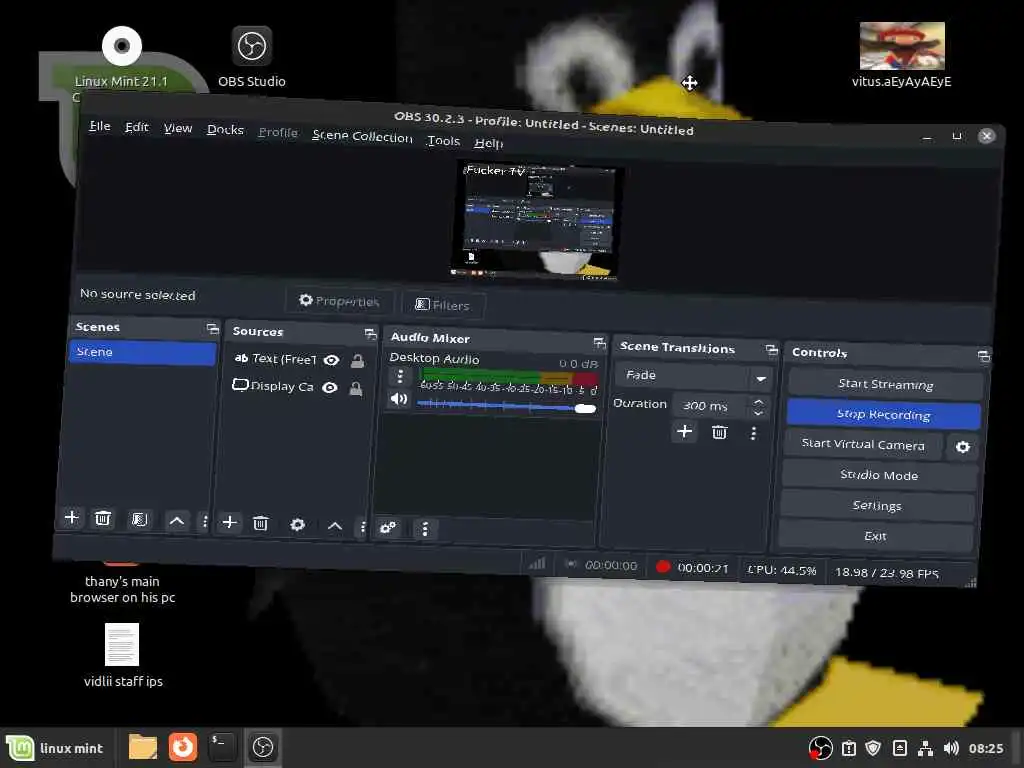Launch Firefox from taskbar
This screenshot has height=768, width=1024.
click(182, 747)
